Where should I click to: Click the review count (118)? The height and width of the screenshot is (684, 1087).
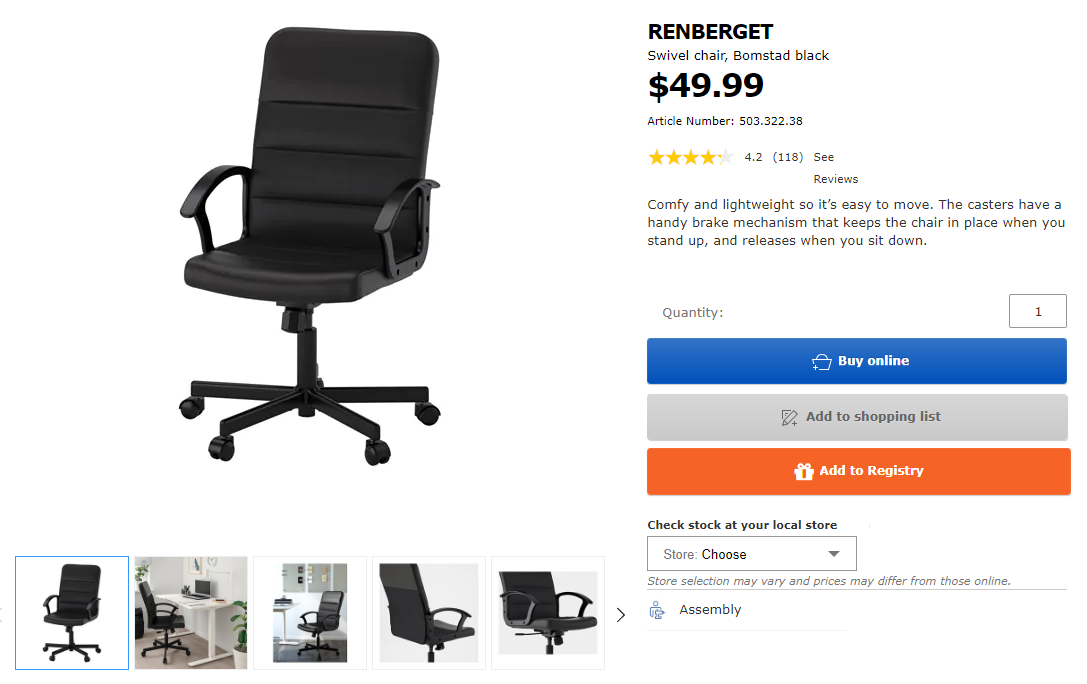(x=788, y=157)
